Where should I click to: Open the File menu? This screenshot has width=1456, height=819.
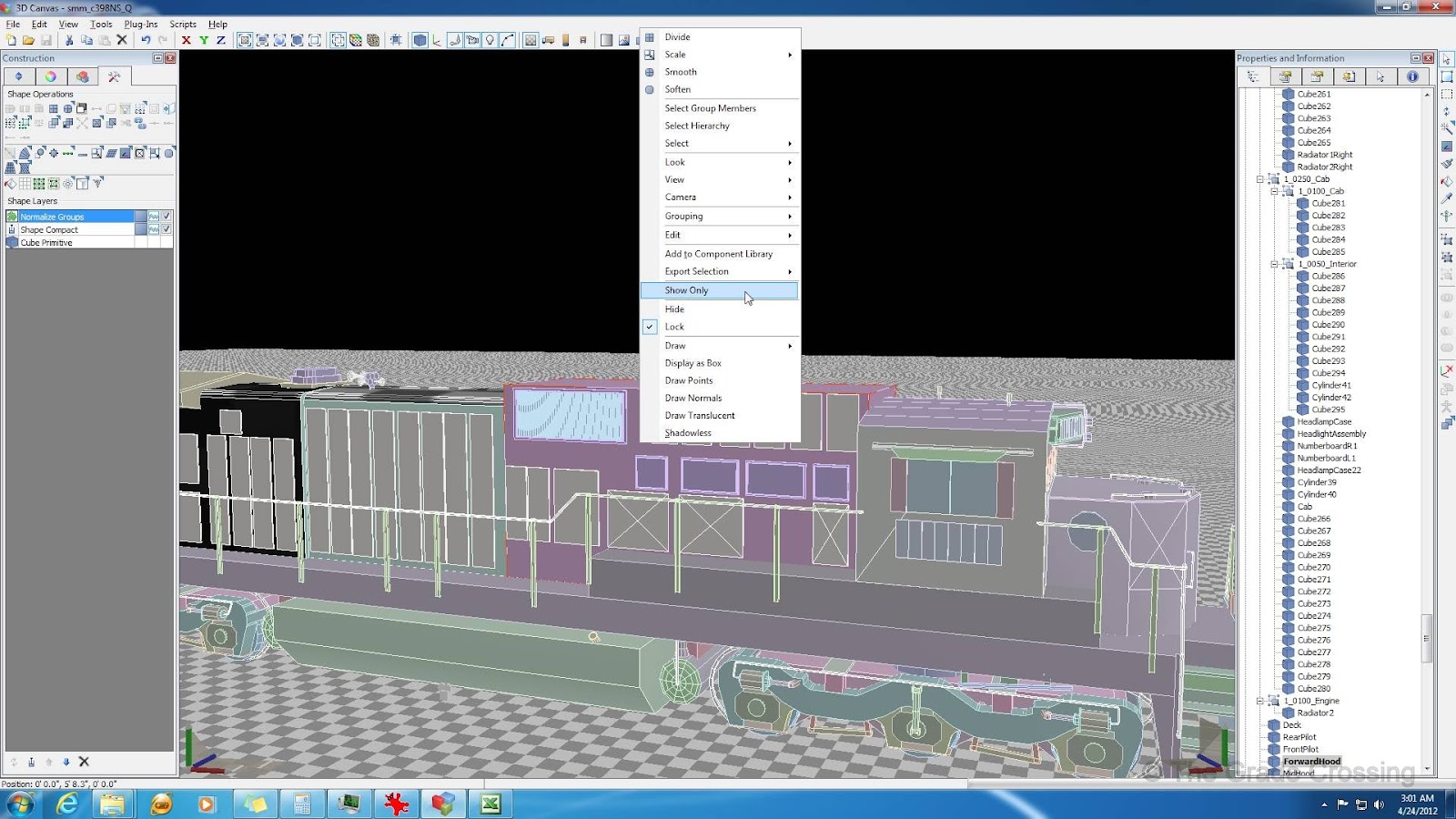click(x=13, y=25)
